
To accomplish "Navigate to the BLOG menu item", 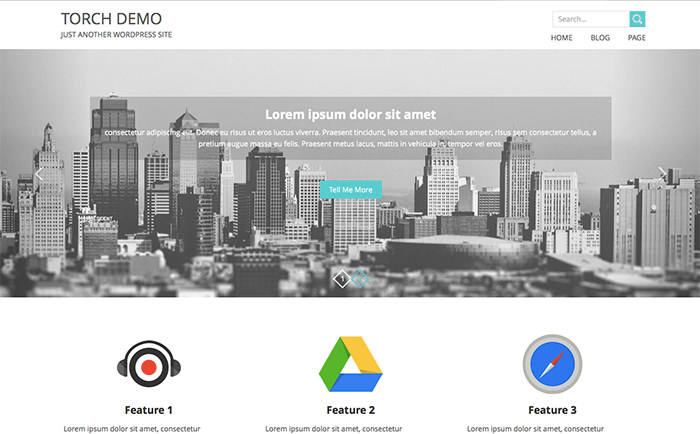I will (x=600, y=38).
